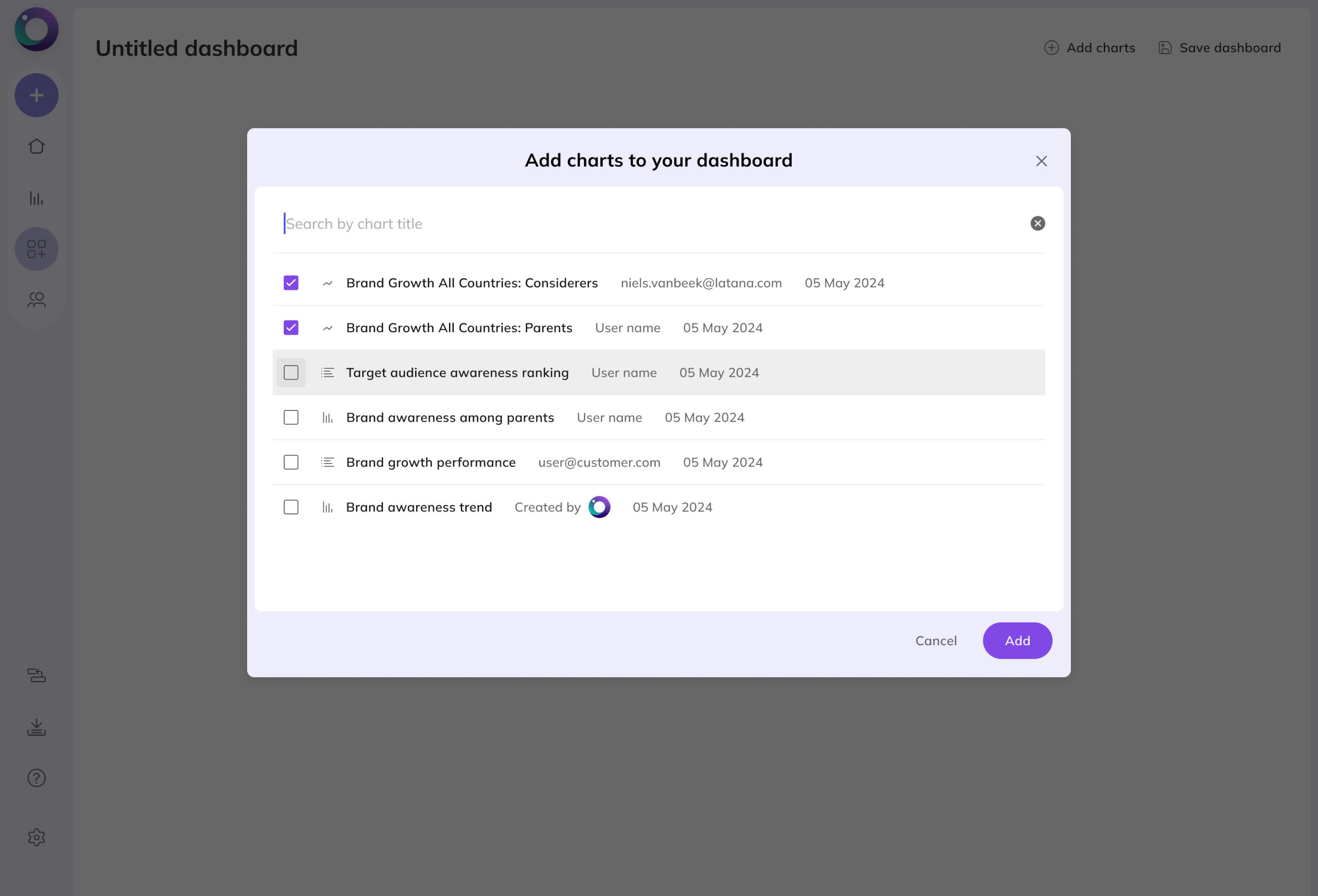The height and width of the screenshot is (896, 1318).
Task: Open the bar chart icon in sidebar
Action: (36, 198)
